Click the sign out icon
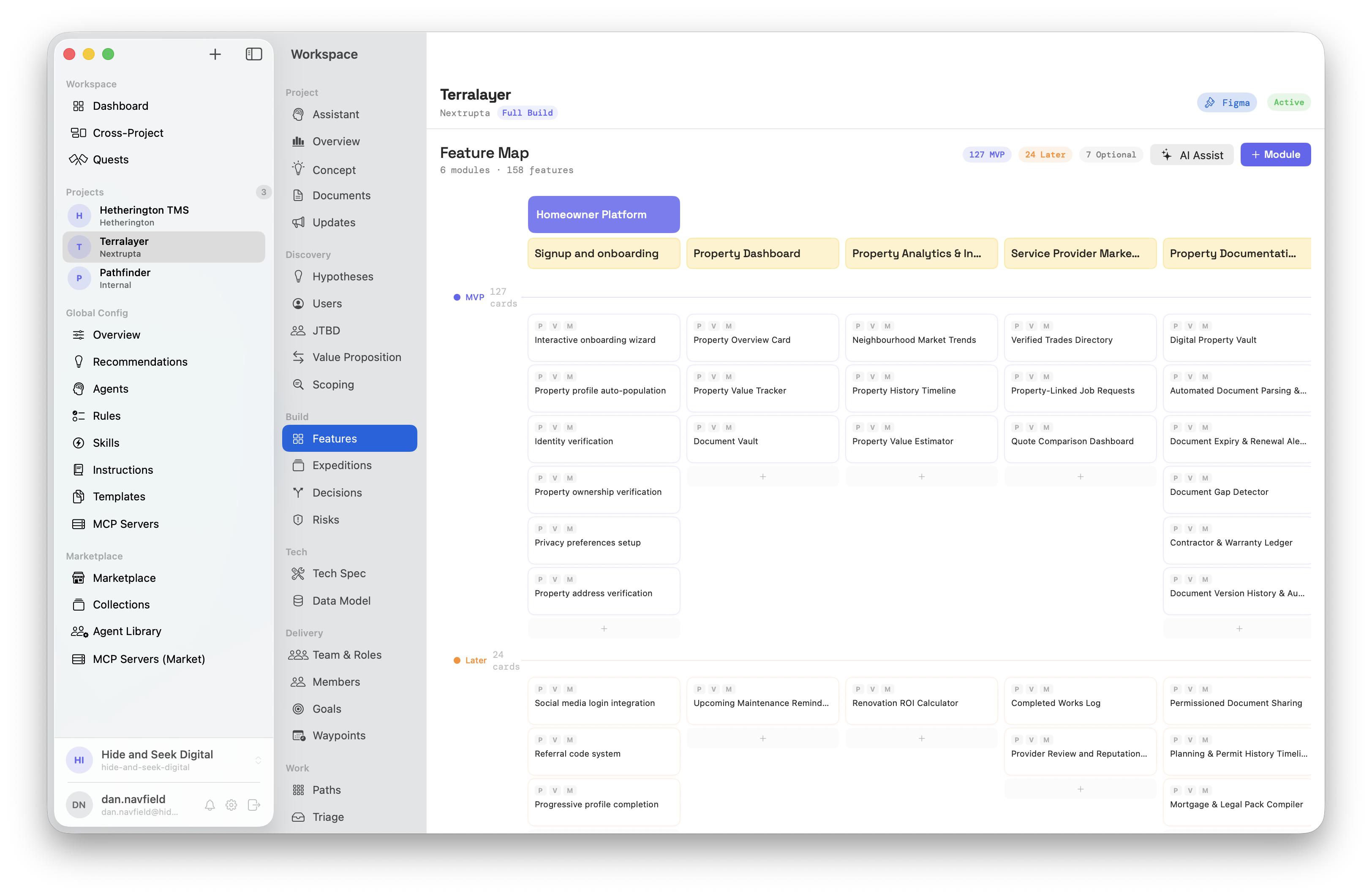This screenshot has width=1372, height=896. tap(253, 805)
